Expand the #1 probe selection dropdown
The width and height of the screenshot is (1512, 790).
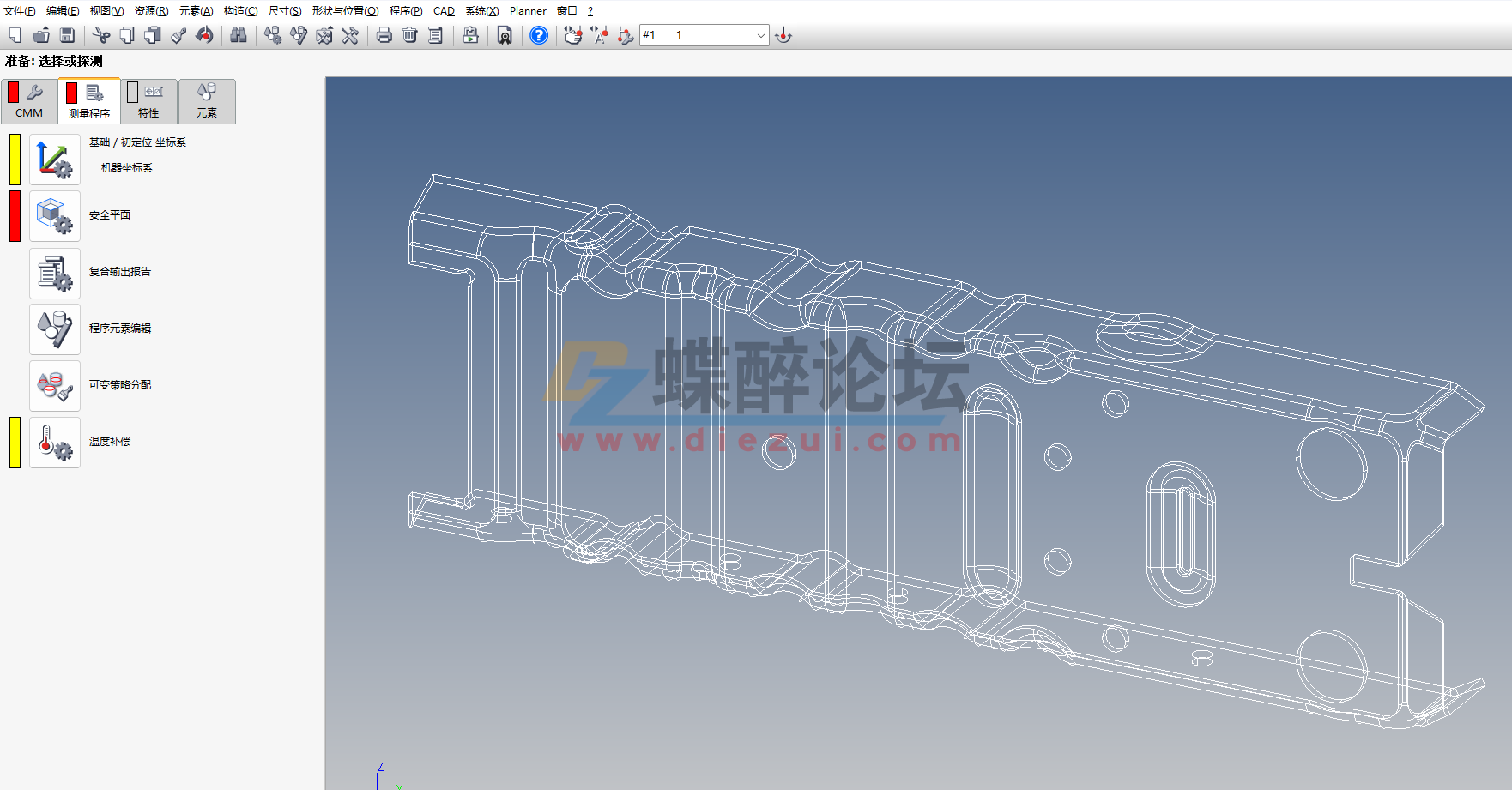[x=760, y=36]
